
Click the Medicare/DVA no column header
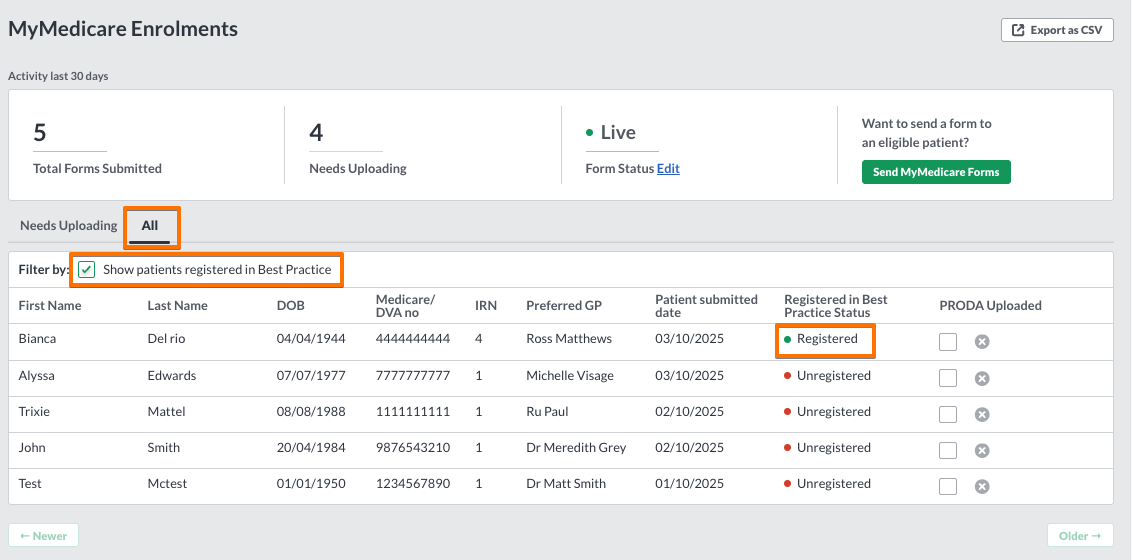(x=406, y=305)
